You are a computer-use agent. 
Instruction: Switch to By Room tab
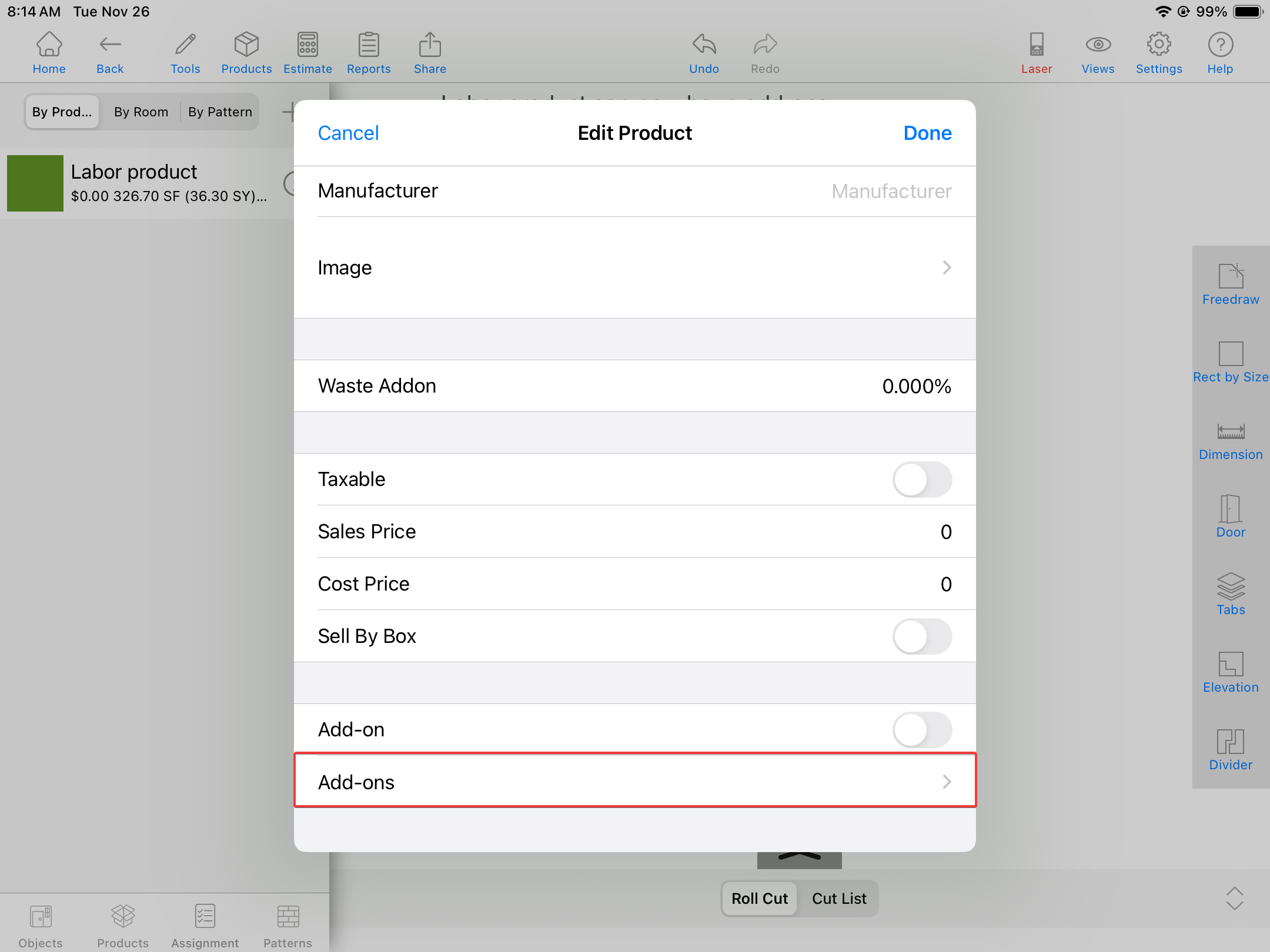point(141,112)
